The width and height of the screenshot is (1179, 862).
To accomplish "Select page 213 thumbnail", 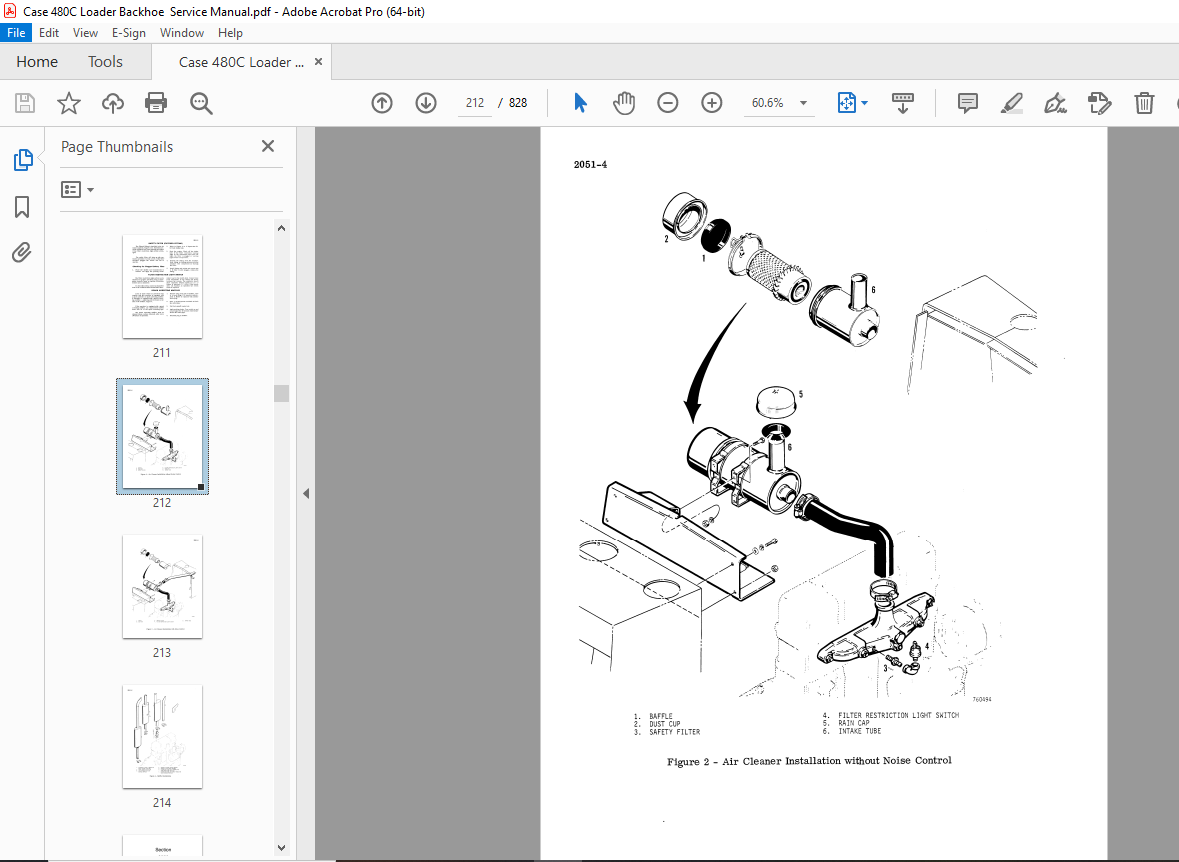I will (x=162, y=587).
